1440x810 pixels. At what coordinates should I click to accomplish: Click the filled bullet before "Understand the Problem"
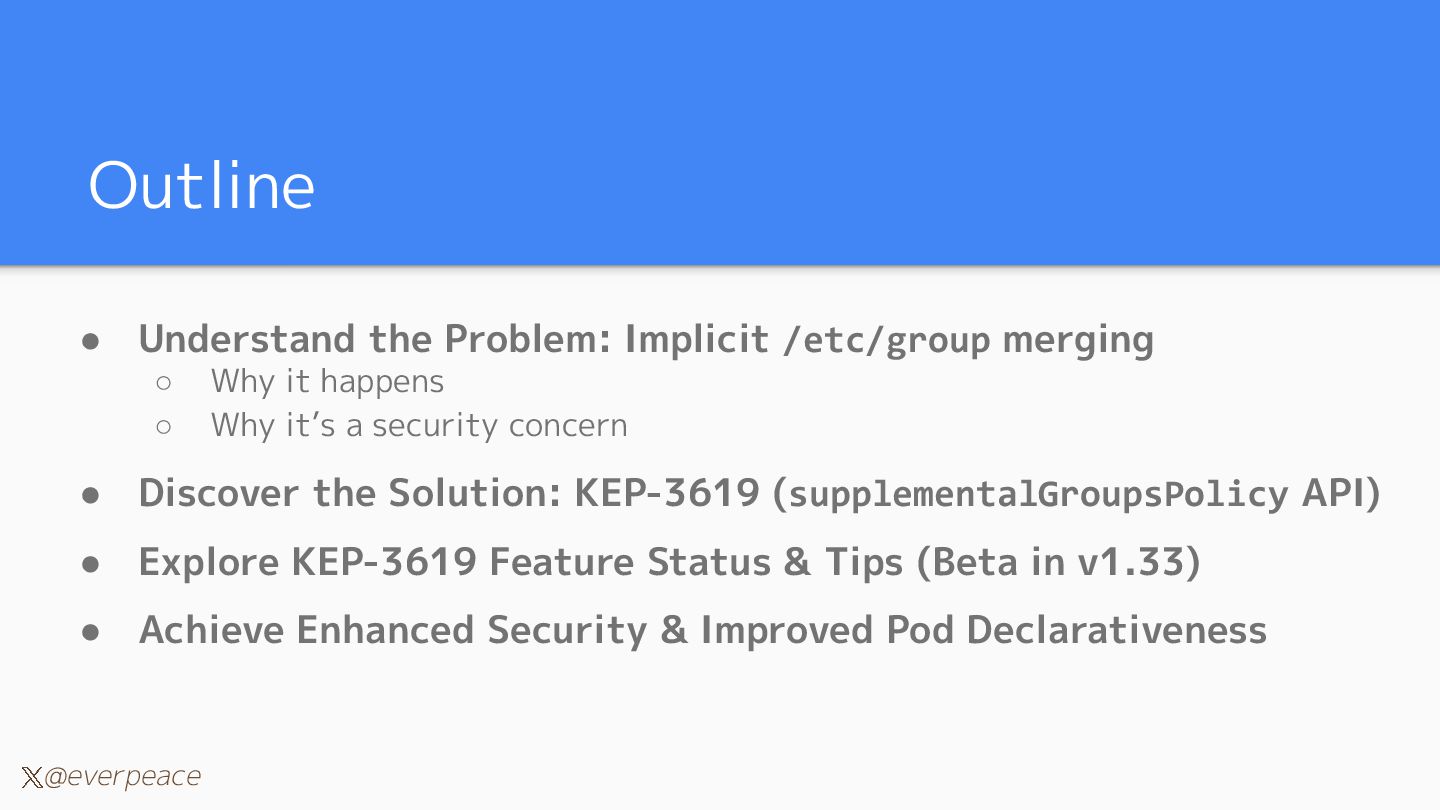pos(91,341)
